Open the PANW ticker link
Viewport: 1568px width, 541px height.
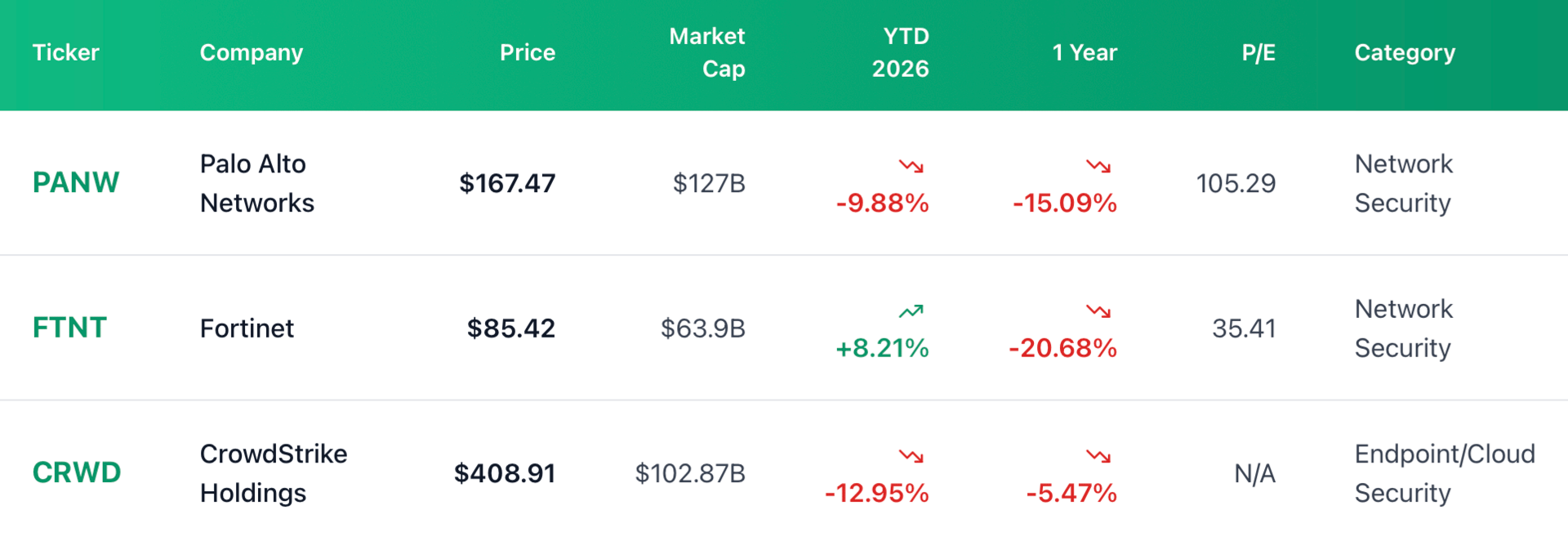[x=76, y=183]
